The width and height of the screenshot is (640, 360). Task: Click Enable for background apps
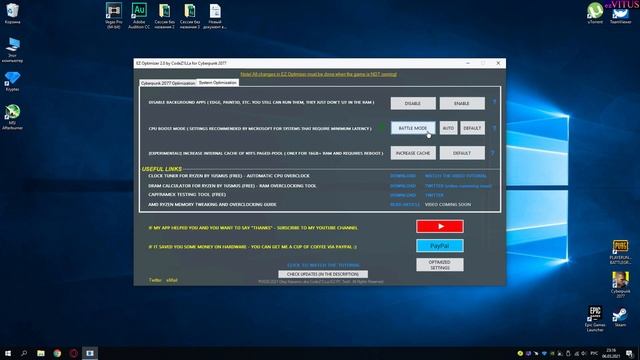[x=462, y=103]
